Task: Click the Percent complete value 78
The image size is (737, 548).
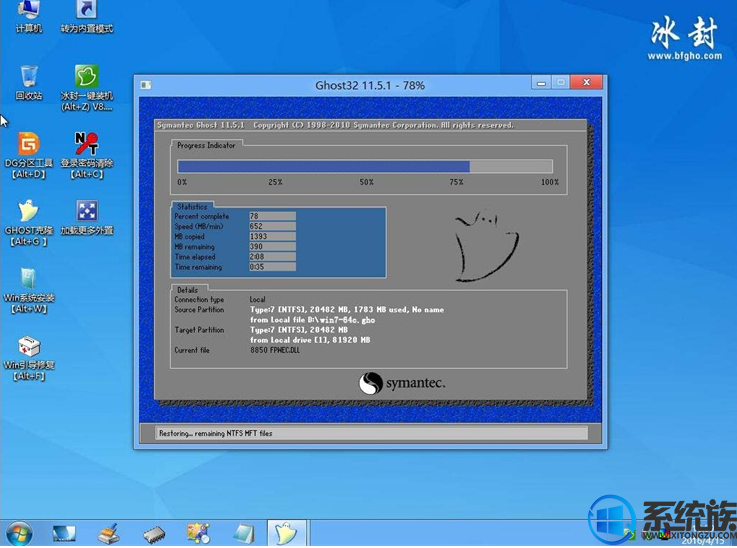Action: [x=272, y=216]
